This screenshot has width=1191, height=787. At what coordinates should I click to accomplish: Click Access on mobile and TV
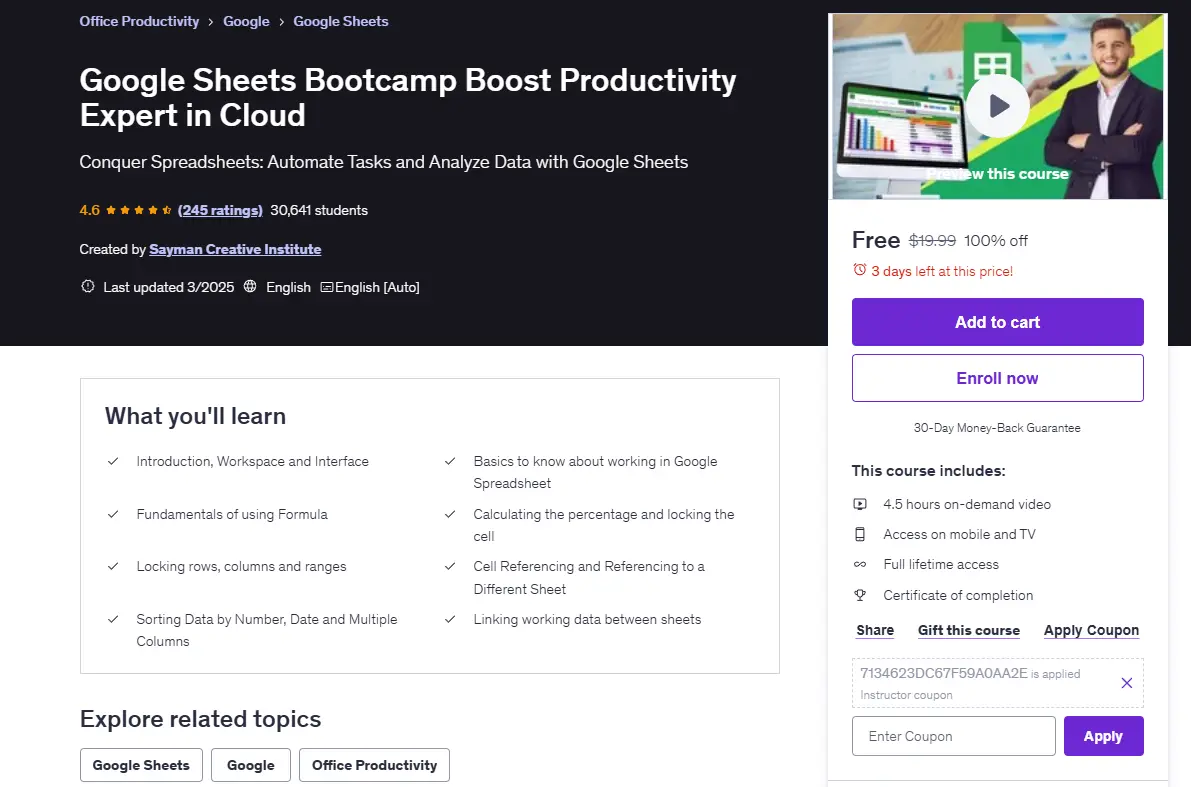(x=959, y=534)
